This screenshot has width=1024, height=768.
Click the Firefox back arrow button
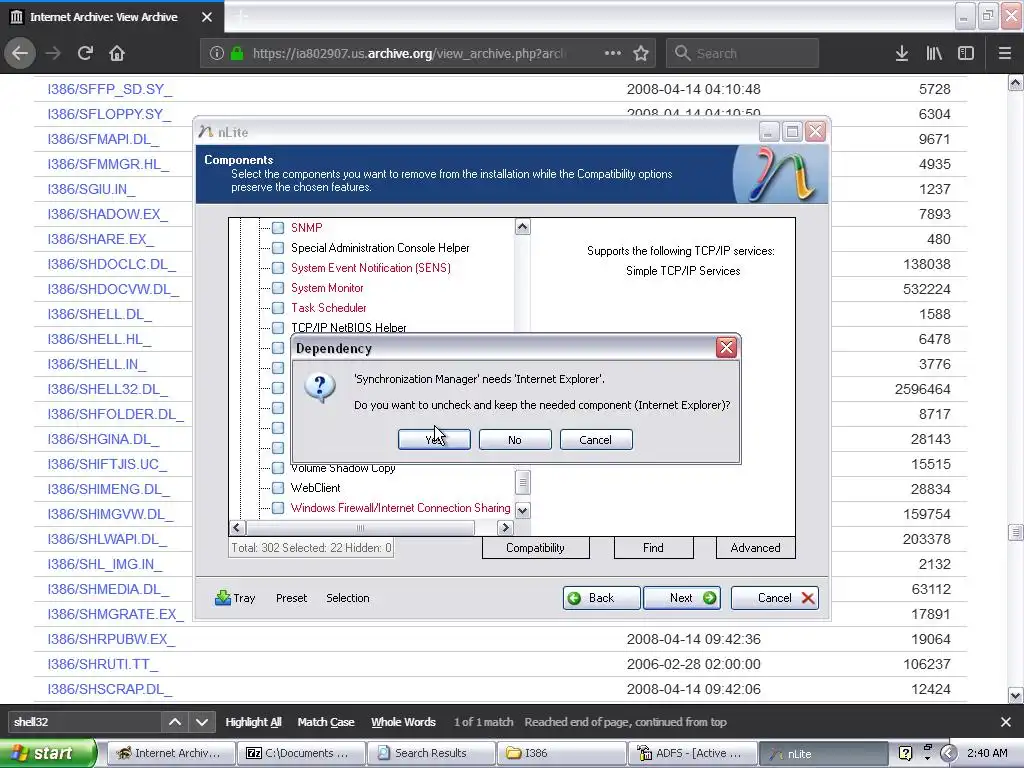pyautogui.click(x=20, y=53)
